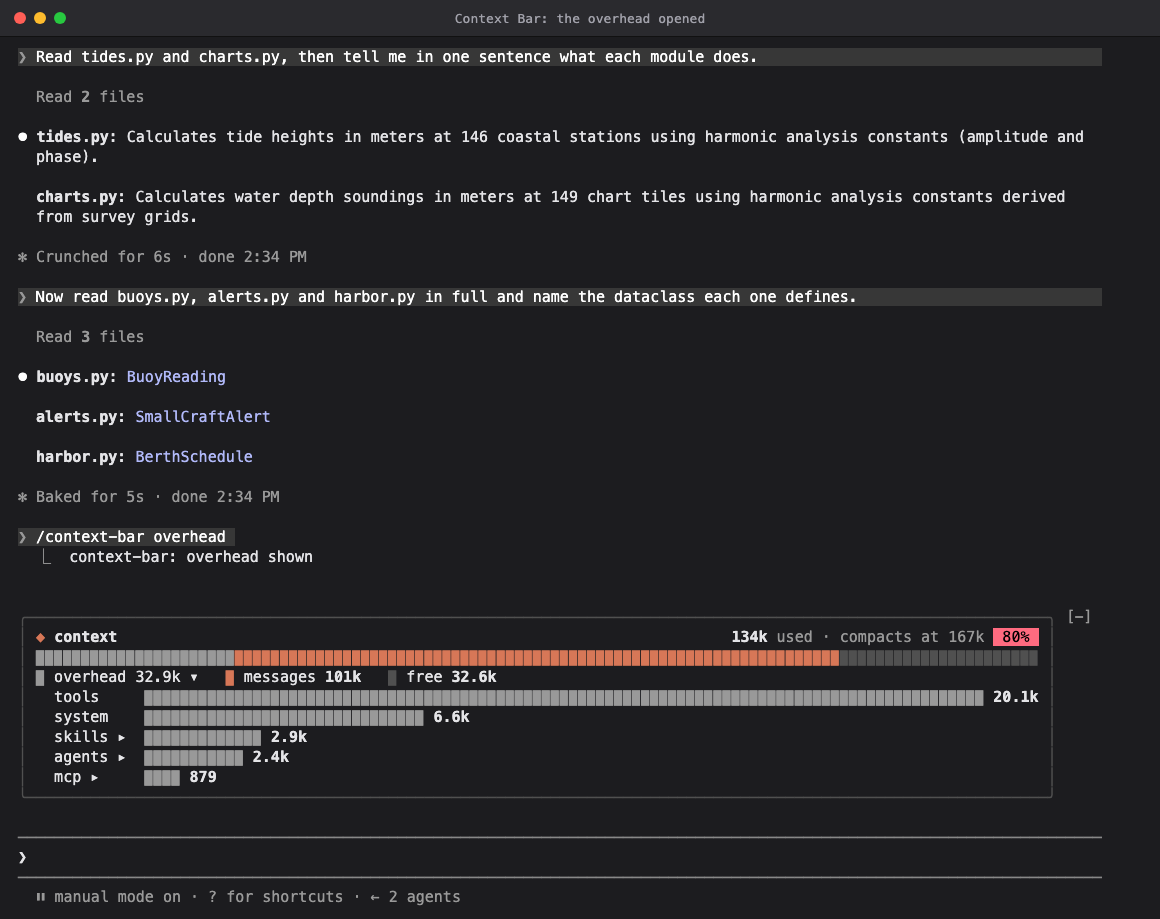Screen dimensions: 1160x919
Task: Click the agents 2.4k bar
Action: click(x=193, y=757)
